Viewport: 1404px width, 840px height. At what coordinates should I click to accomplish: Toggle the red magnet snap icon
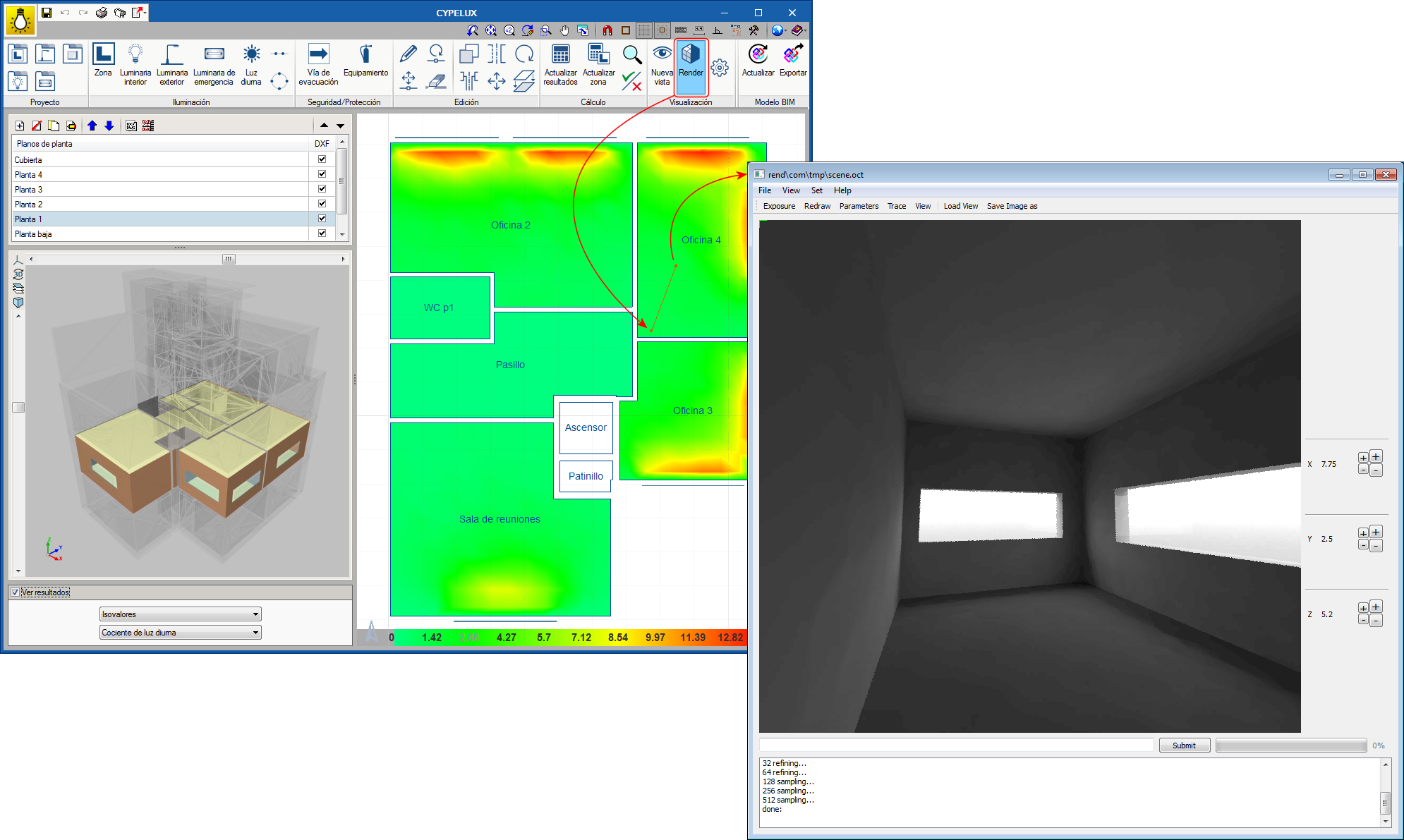point(607,30)
